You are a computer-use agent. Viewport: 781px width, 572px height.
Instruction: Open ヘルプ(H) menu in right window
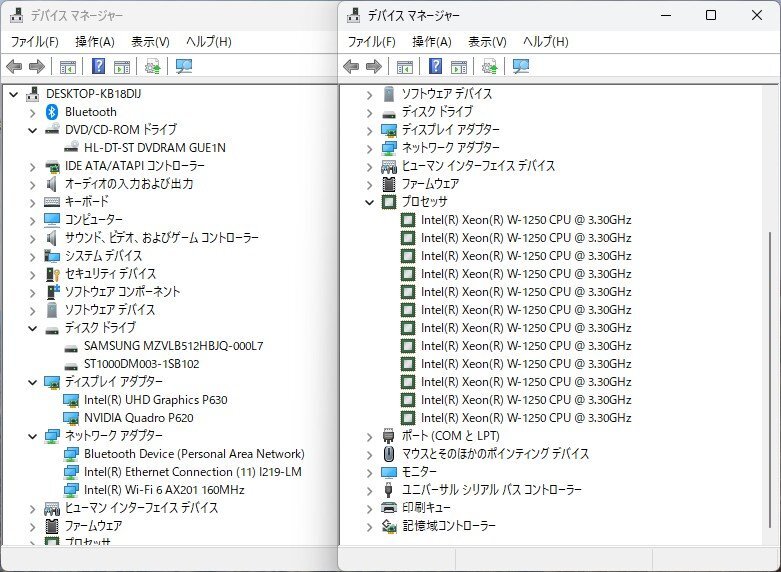[546, 42]
